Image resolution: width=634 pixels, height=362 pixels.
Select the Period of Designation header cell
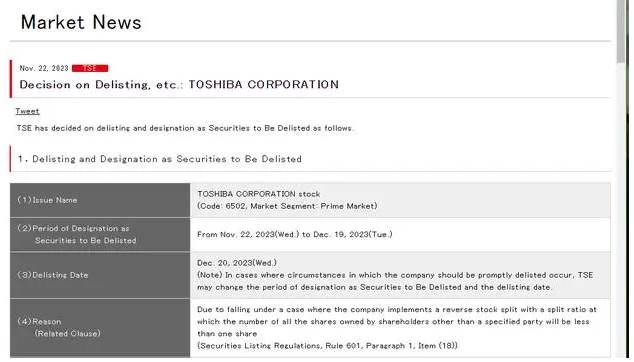100,235
